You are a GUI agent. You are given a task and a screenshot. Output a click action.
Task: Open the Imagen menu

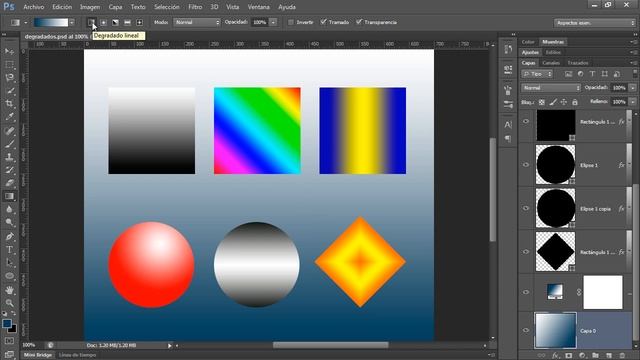[x=90, y=7]
